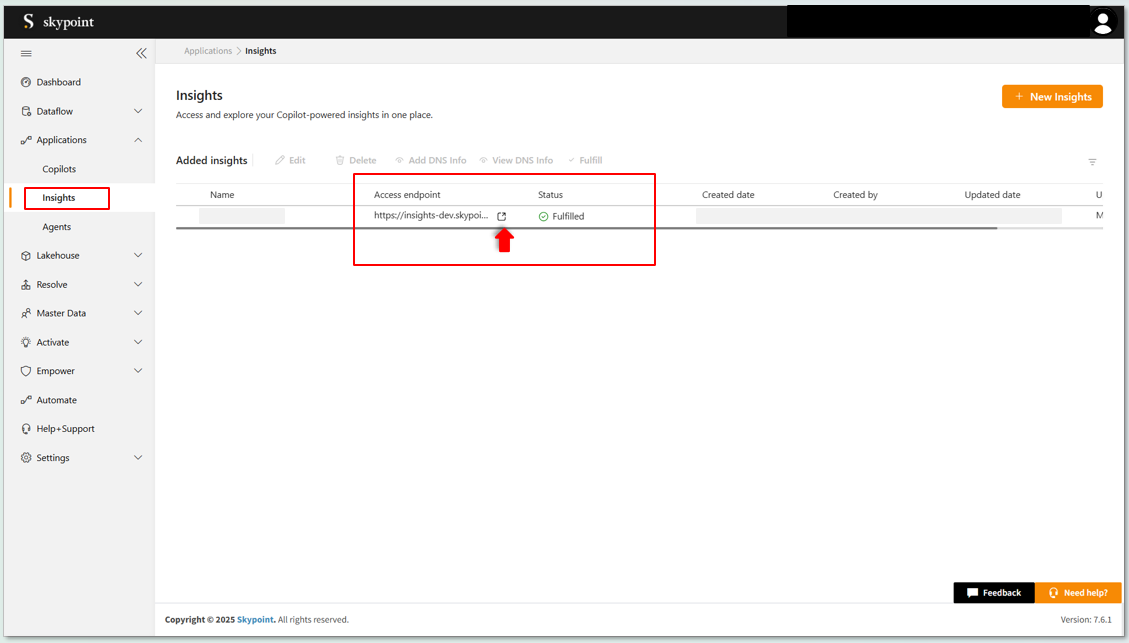Select Agents in the sidebar
The image size is (1129, 643).
click(x=56, y=227)
